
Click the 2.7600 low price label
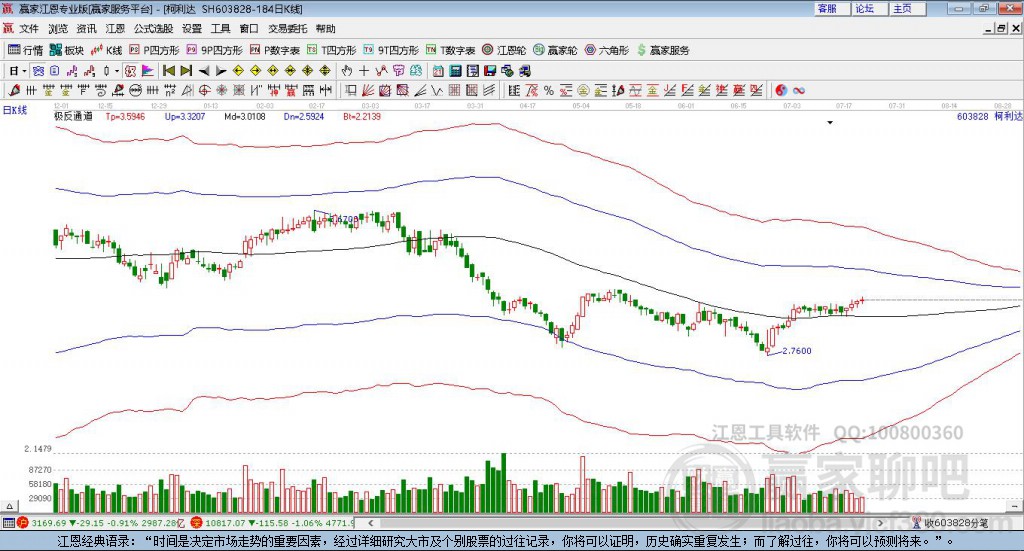797,351
